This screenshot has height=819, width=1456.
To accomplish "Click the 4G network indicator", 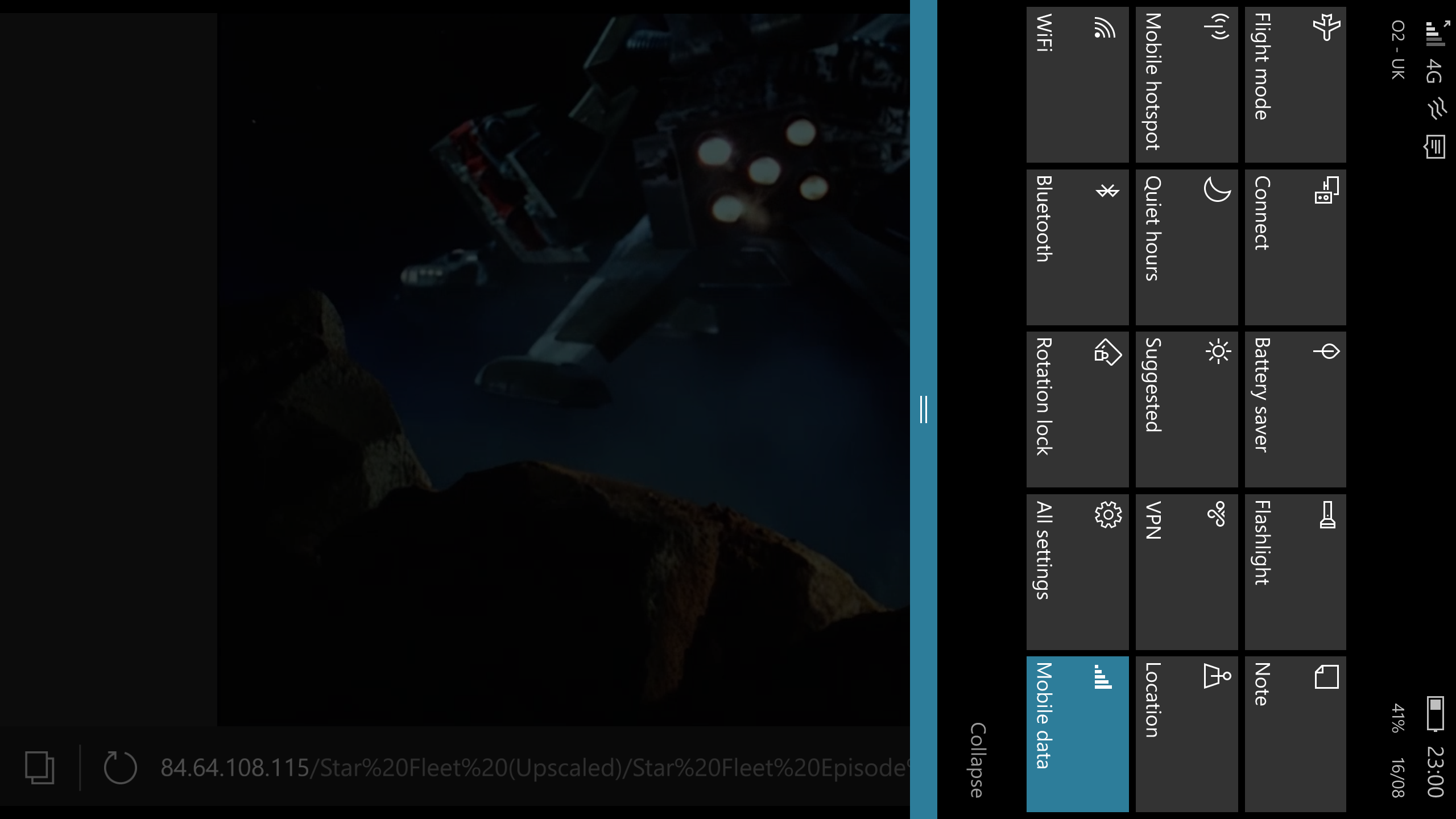I will 1434,71.
